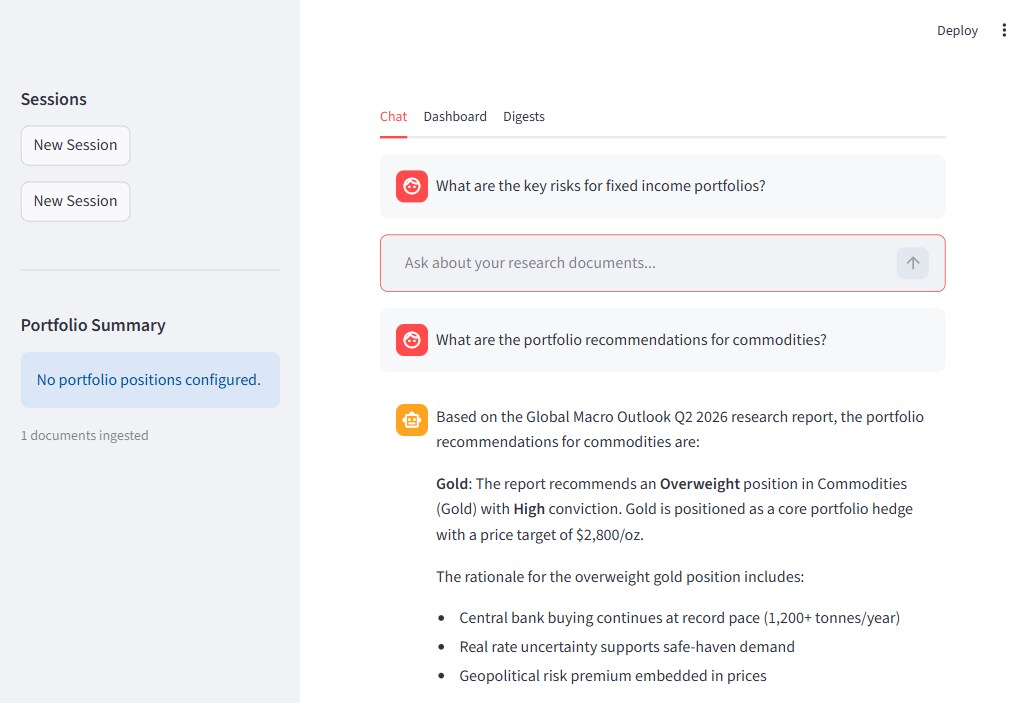Click the 'Geopolitical risk premium' bullet

click(613, 677)
